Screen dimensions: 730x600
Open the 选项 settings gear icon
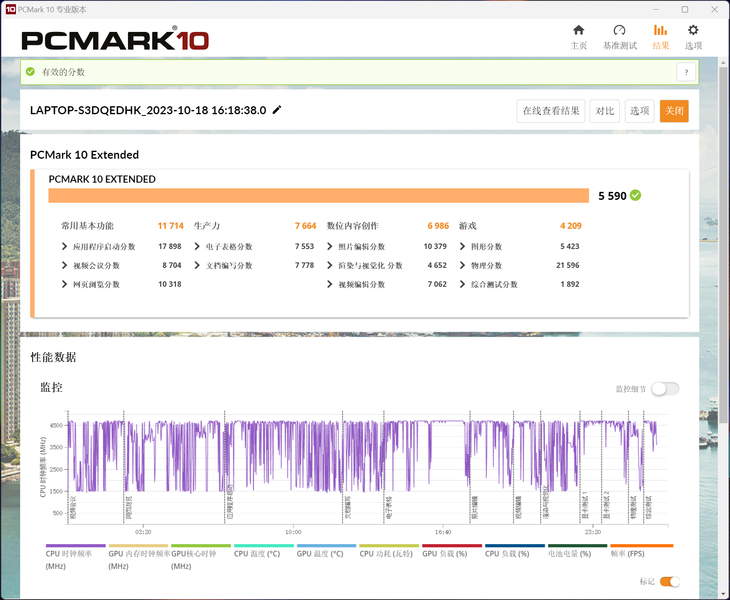693,31
